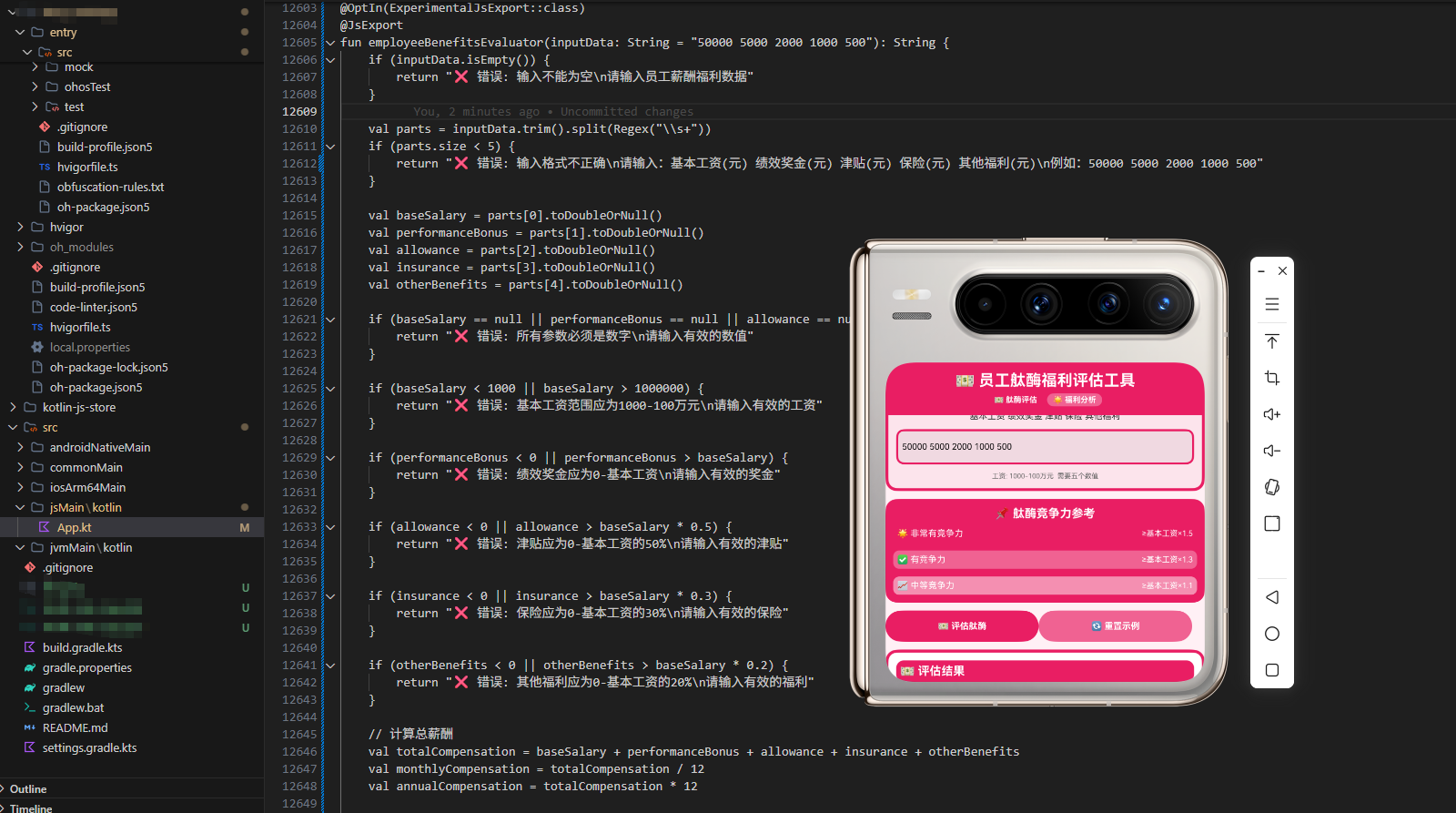The width and height of the screenshot is (1456, 813).
Task: Focus the salary input field with 50000
Action: 1045,447
